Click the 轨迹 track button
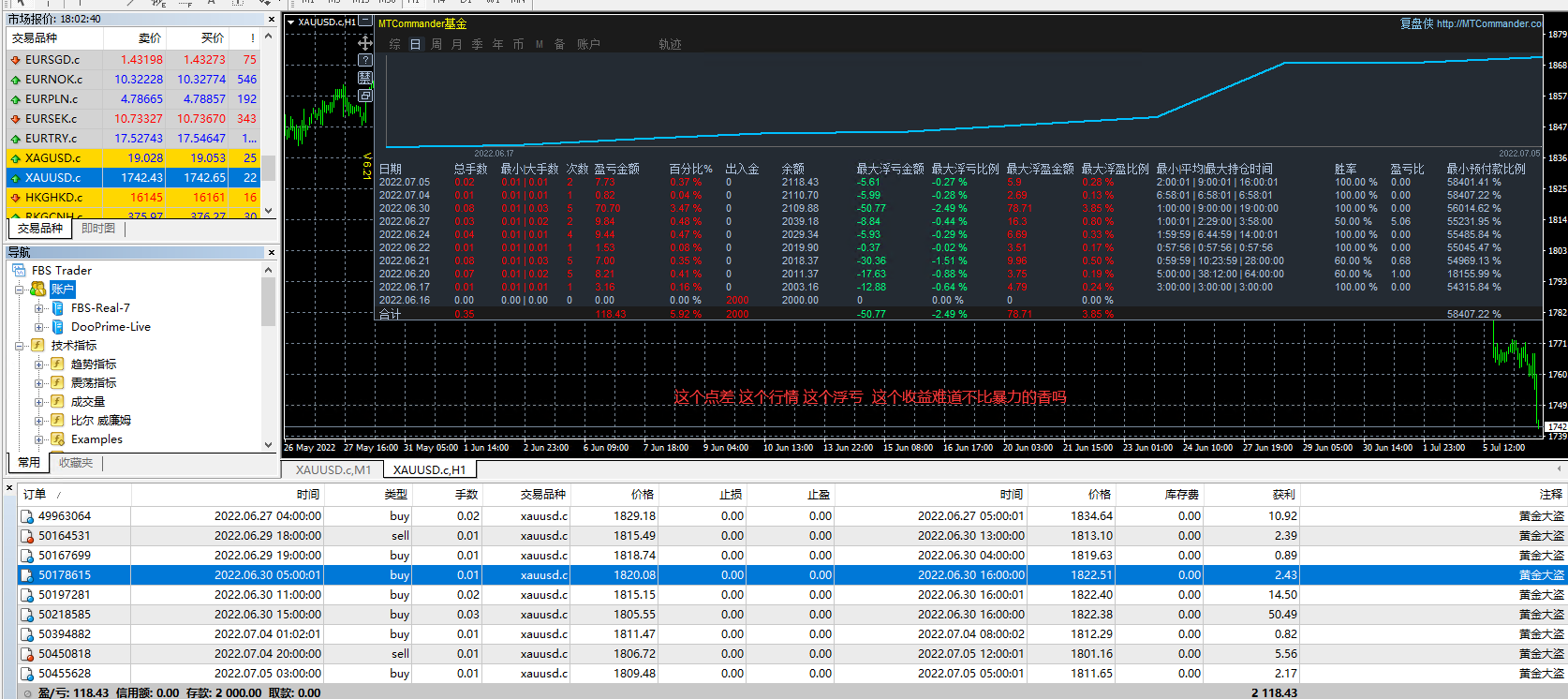Screen dimensions: 1568x699 click(669, 44)
